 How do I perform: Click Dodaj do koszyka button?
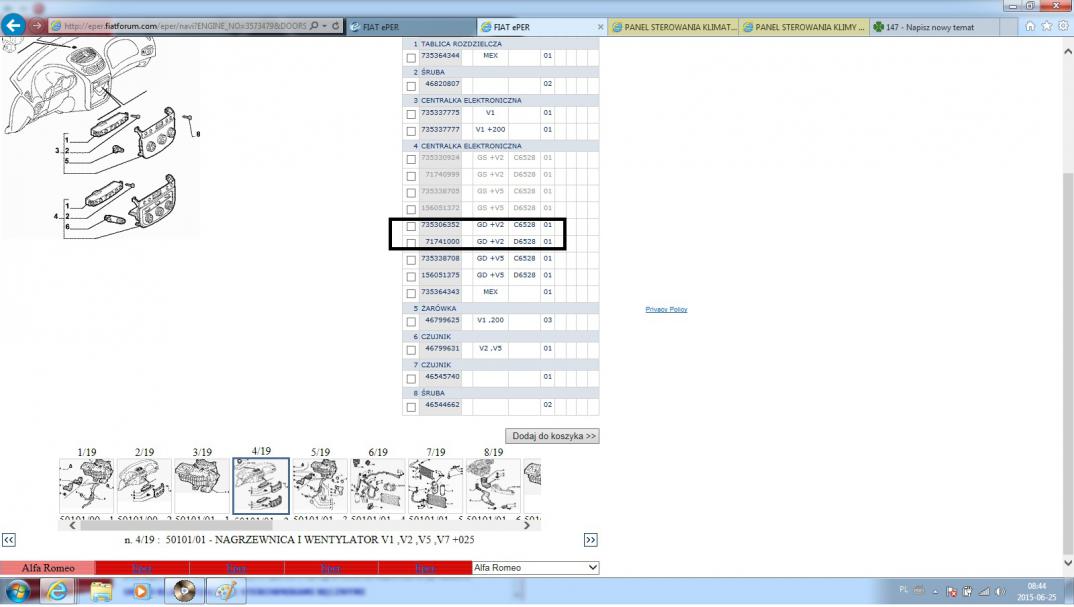tap(552, 436)
